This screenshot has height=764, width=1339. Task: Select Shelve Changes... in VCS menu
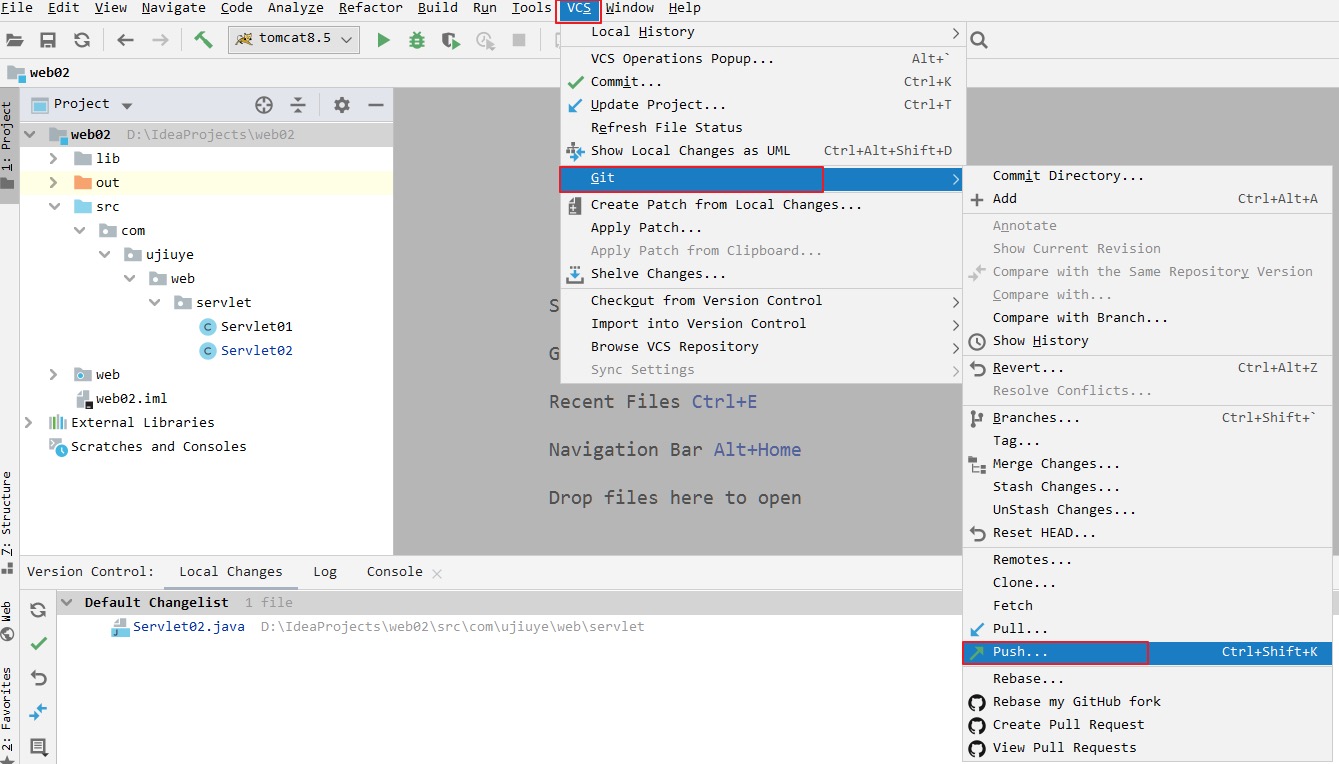pos(763,274)
